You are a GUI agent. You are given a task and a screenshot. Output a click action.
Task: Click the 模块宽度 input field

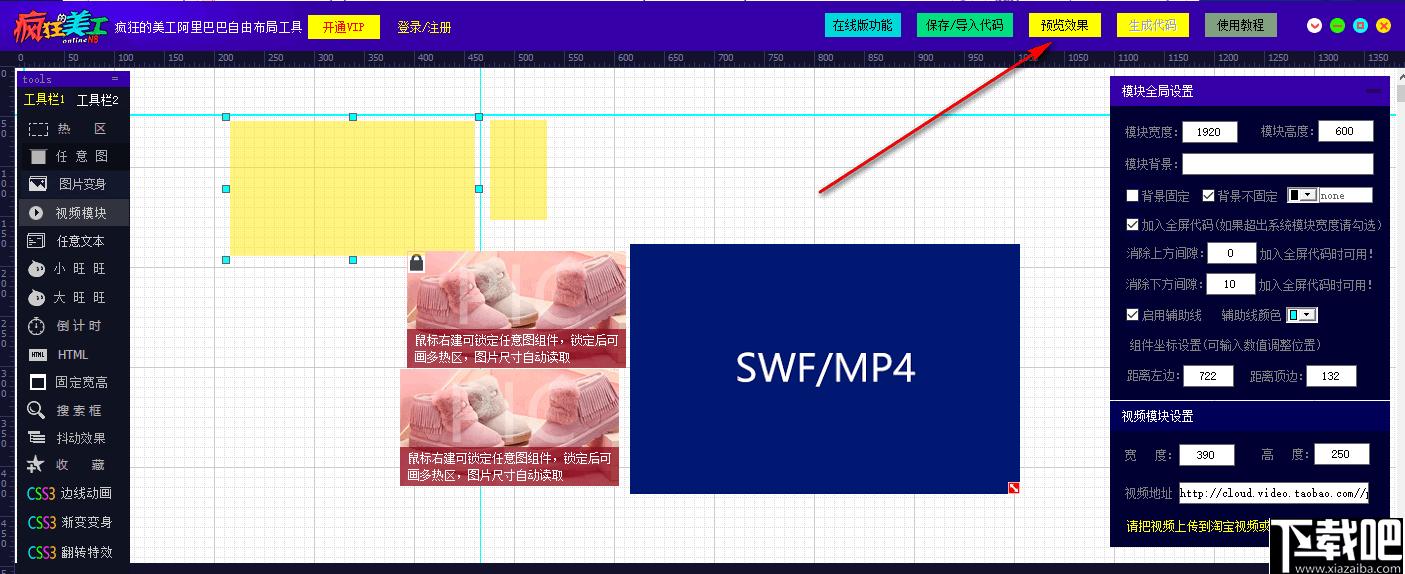click(x=1210, y=132)
